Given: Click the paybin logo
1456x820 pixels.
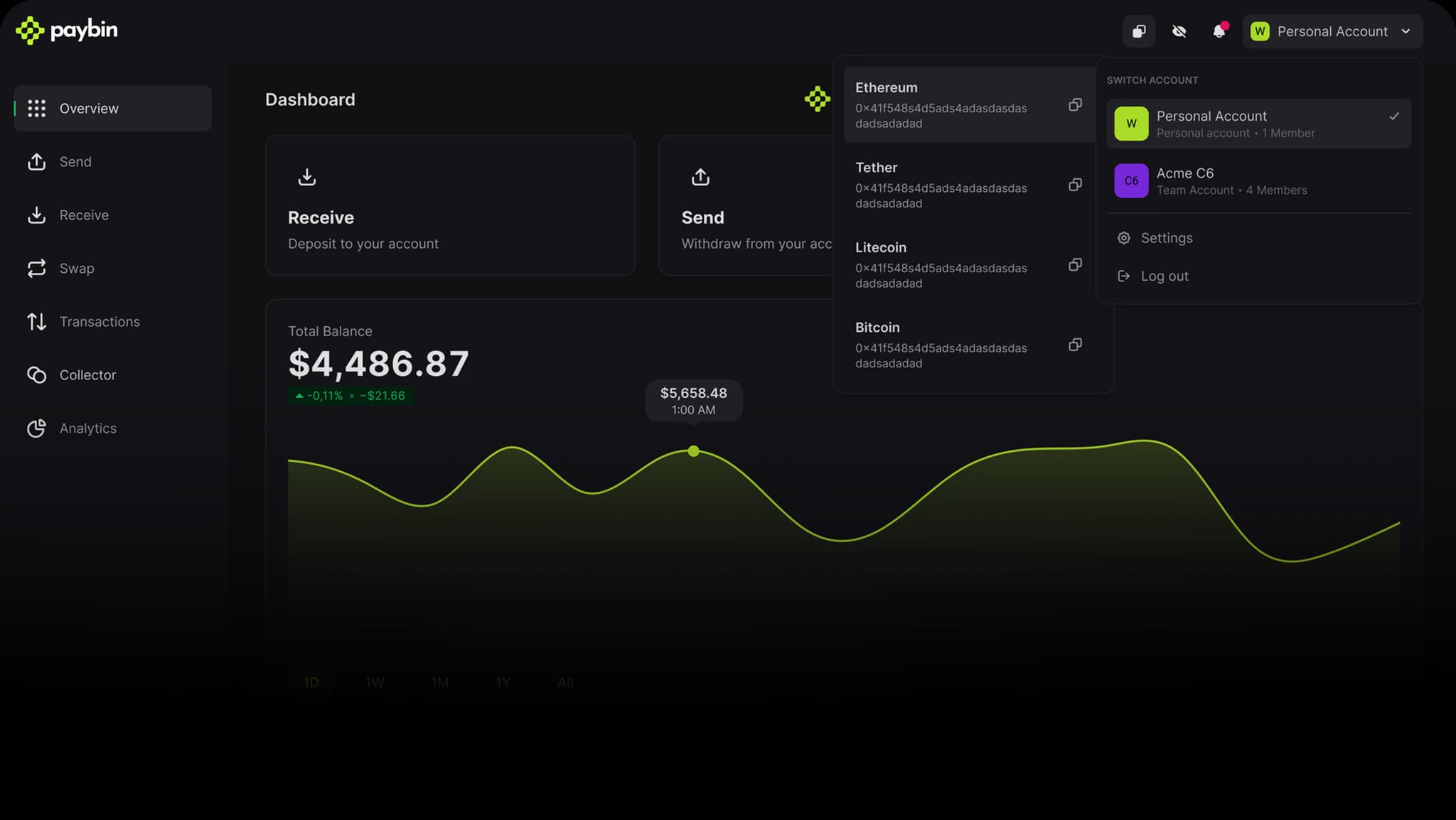Looking at the screenshot, I should coord(66,30).
